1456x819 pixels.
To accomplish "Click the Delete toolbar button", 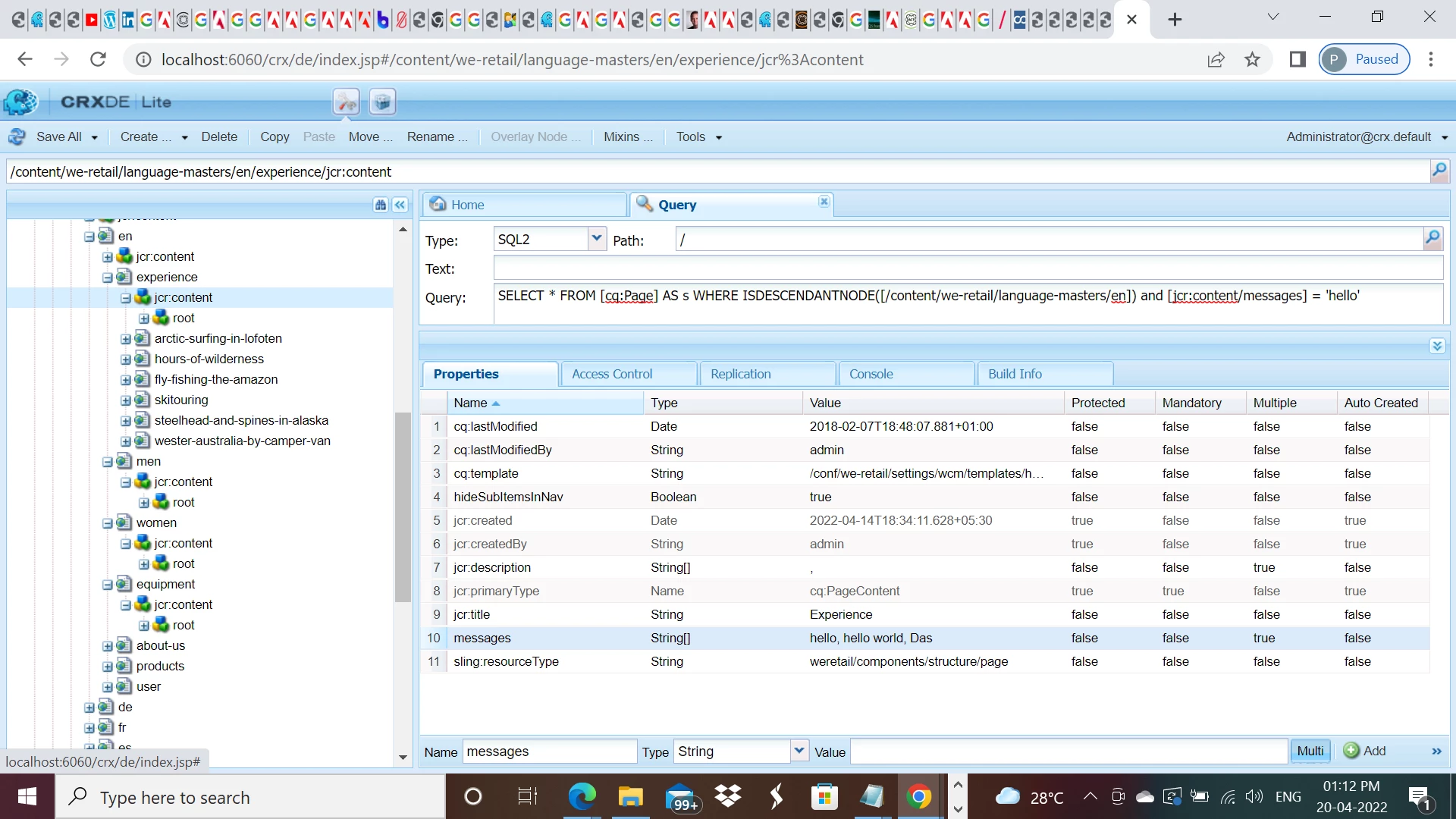I will 219,136.
